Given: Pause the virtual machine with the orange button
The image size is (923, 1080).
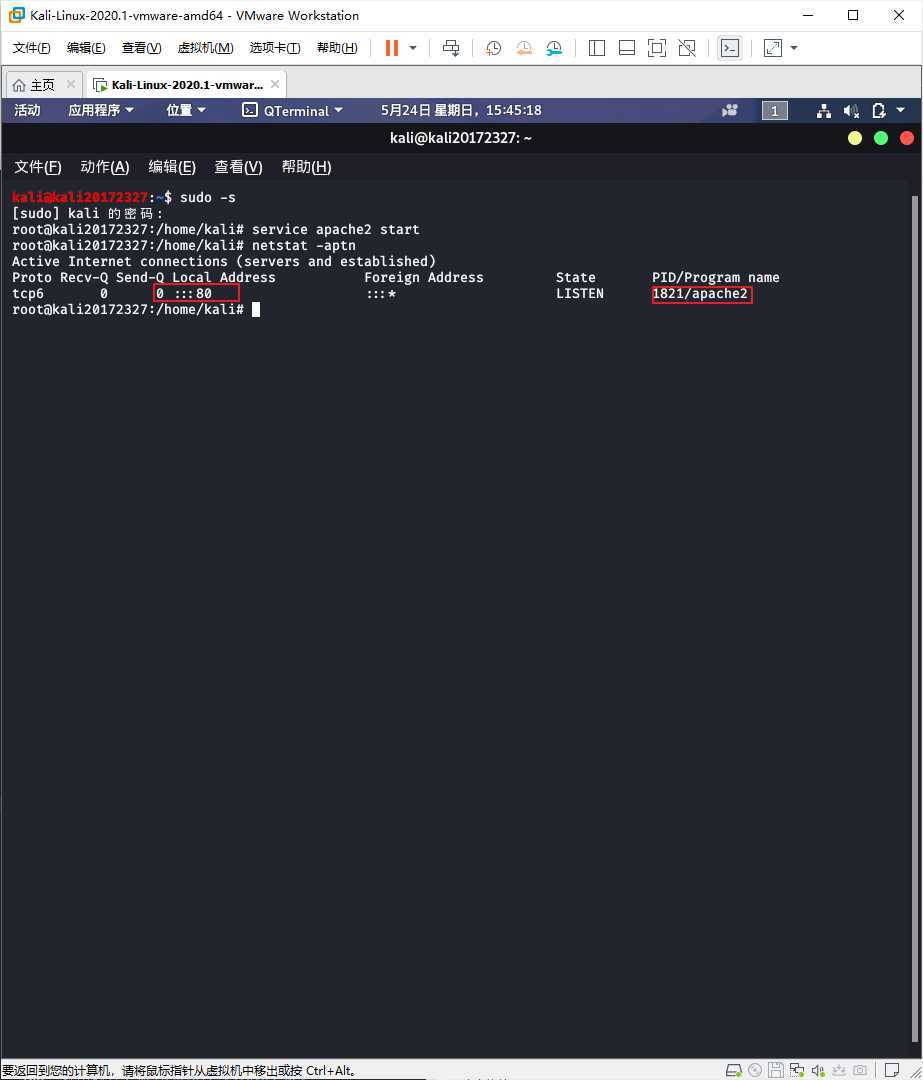Looking at the screenshot, I should 391,48.
